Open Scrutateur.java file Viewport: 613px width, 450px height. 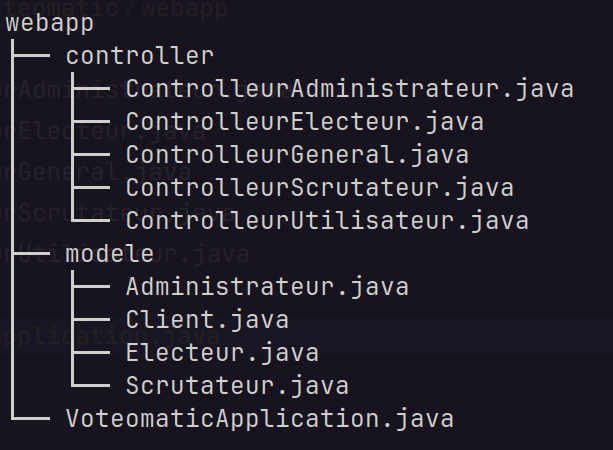[237, 385]
